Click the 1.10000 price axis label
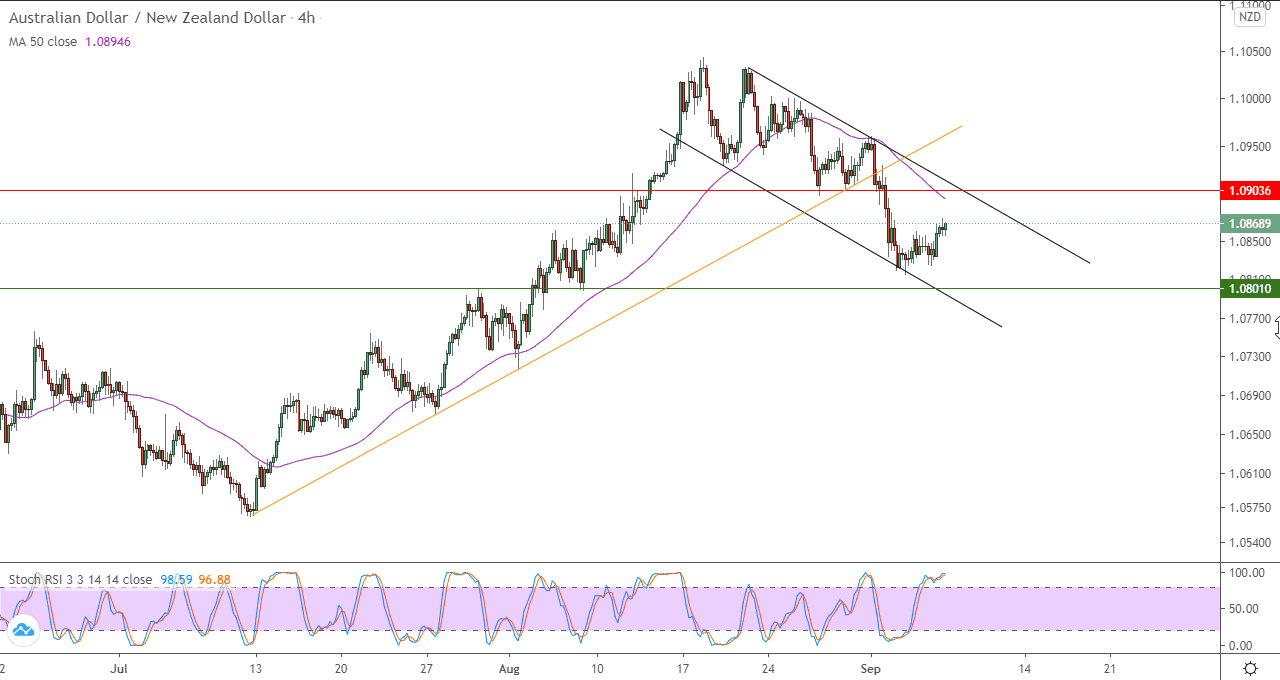The width and height of the screenshot is (1280, 680). point(1251,98)
